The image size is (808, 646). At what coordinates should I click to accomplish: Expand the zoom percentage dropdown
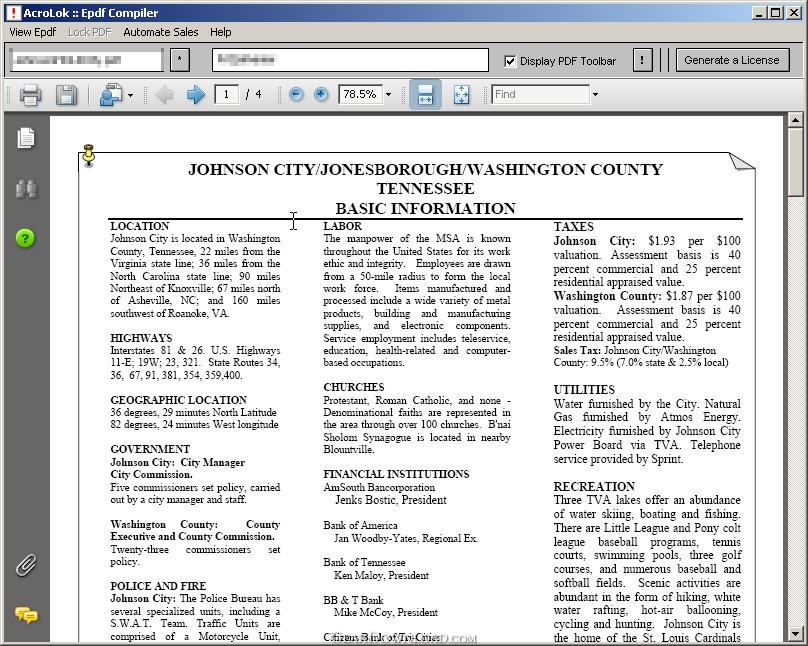[389, 95]
